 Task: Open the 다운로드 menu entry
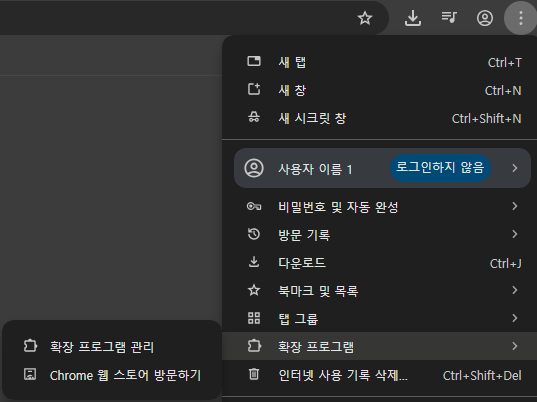click(379, 263)
